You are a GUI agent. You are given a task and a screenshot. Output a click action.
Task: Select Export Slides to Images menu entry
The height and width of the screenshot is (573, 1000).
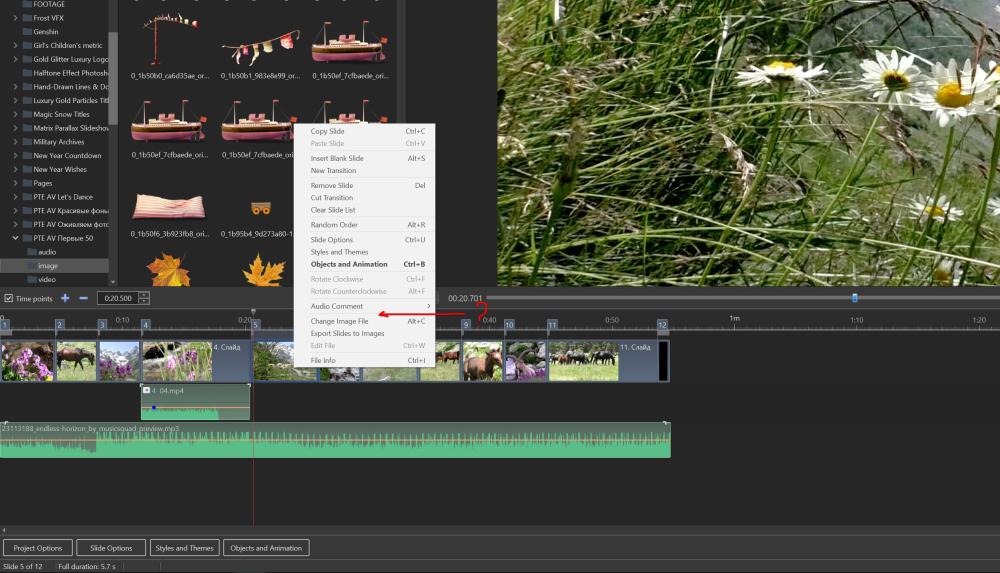pos(347,333)
